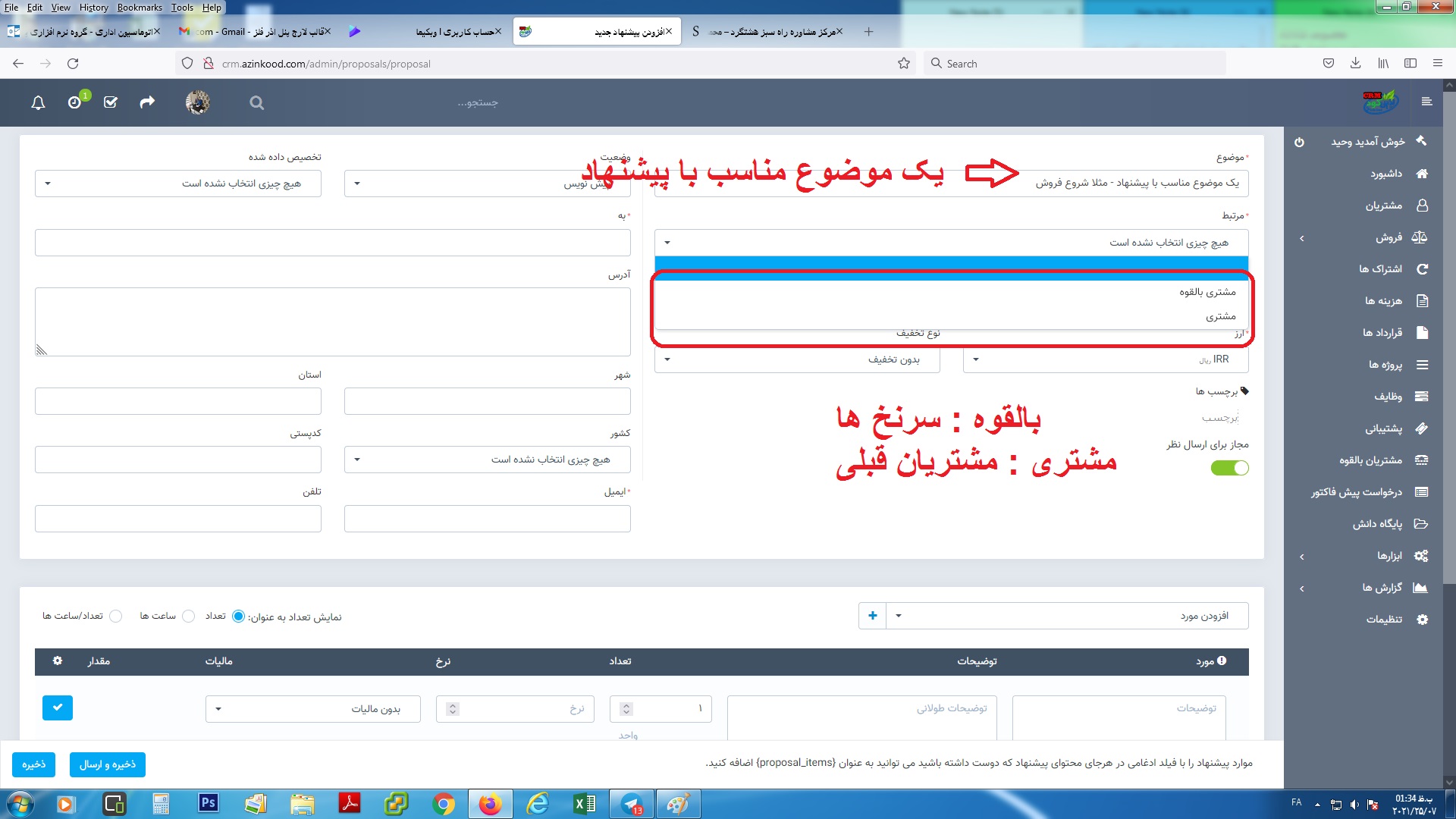Screen dimensions: 1456x819
Task: Click the موضوع subject input field
Action: 951,184
